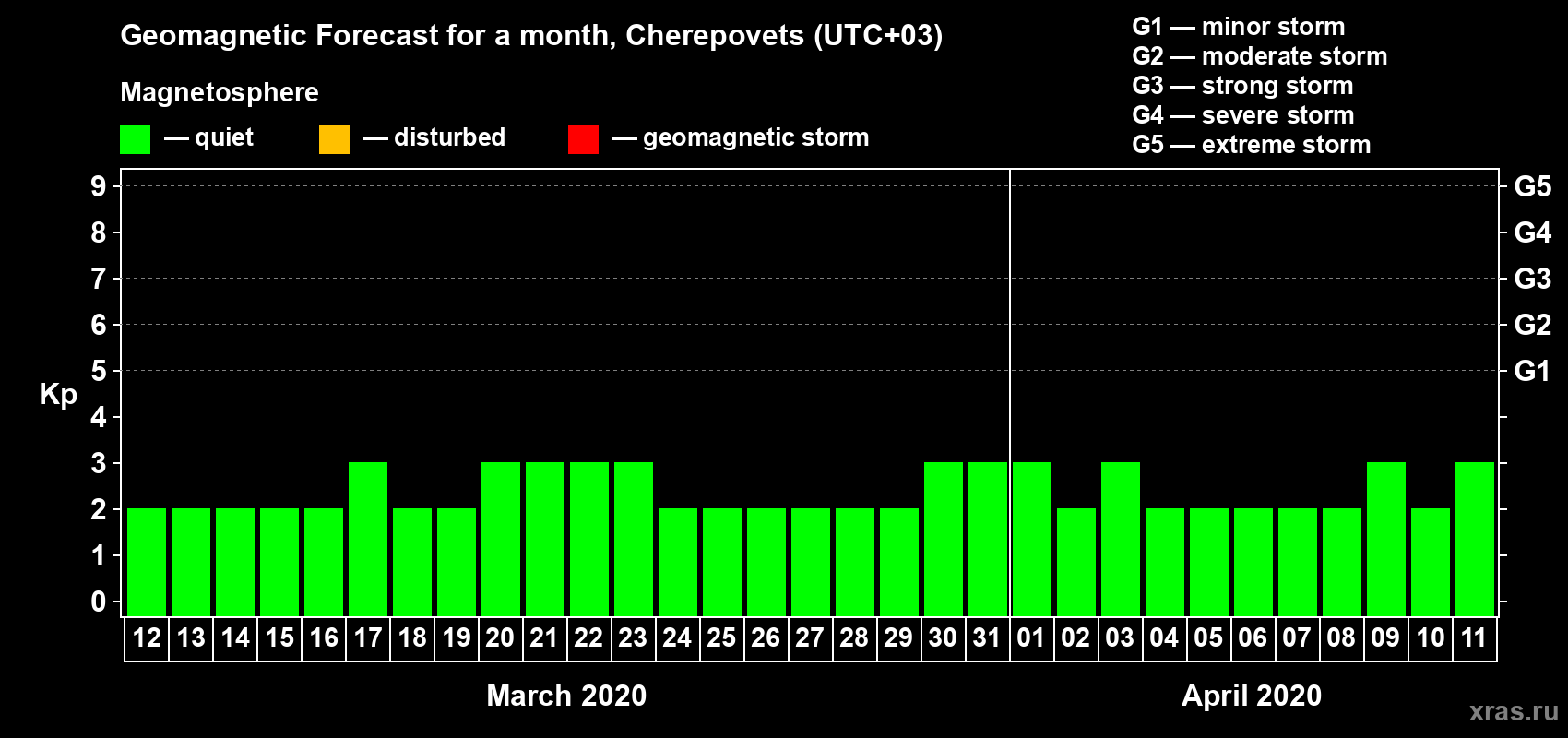Select the bar for March 31
This screenshot has width=1568, height=738.
tap(988, 539)
